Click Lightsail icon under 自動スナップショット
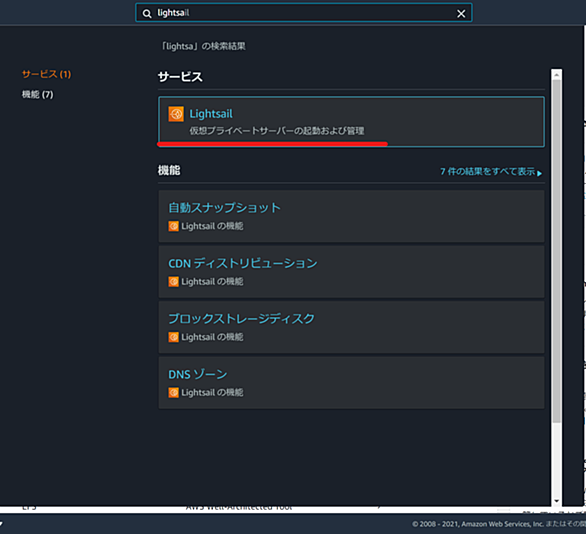The image size is (586, 534). (173, 226)
